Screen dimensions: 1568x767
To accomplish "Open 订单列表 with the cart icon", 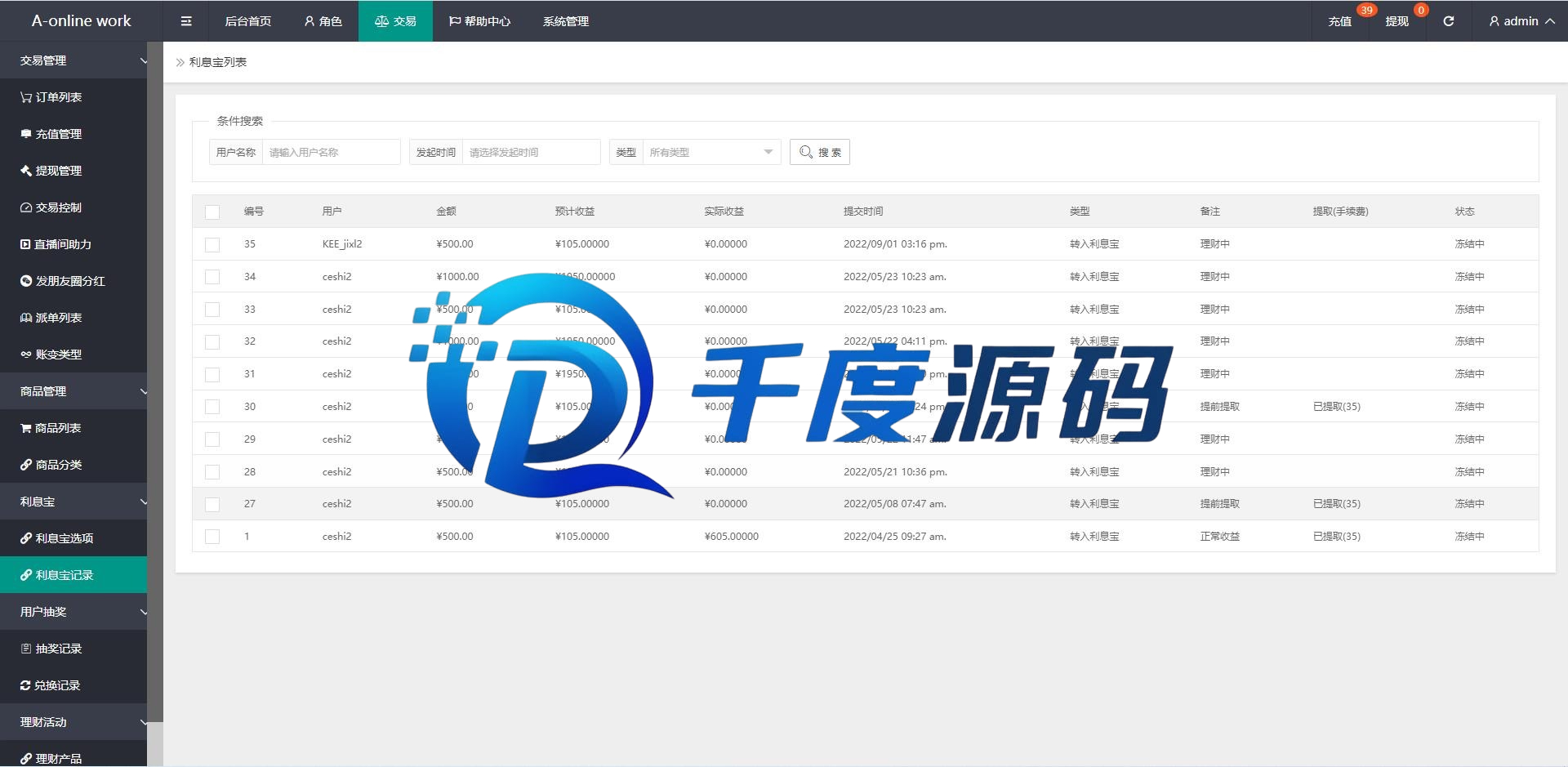I will [73, 97].
